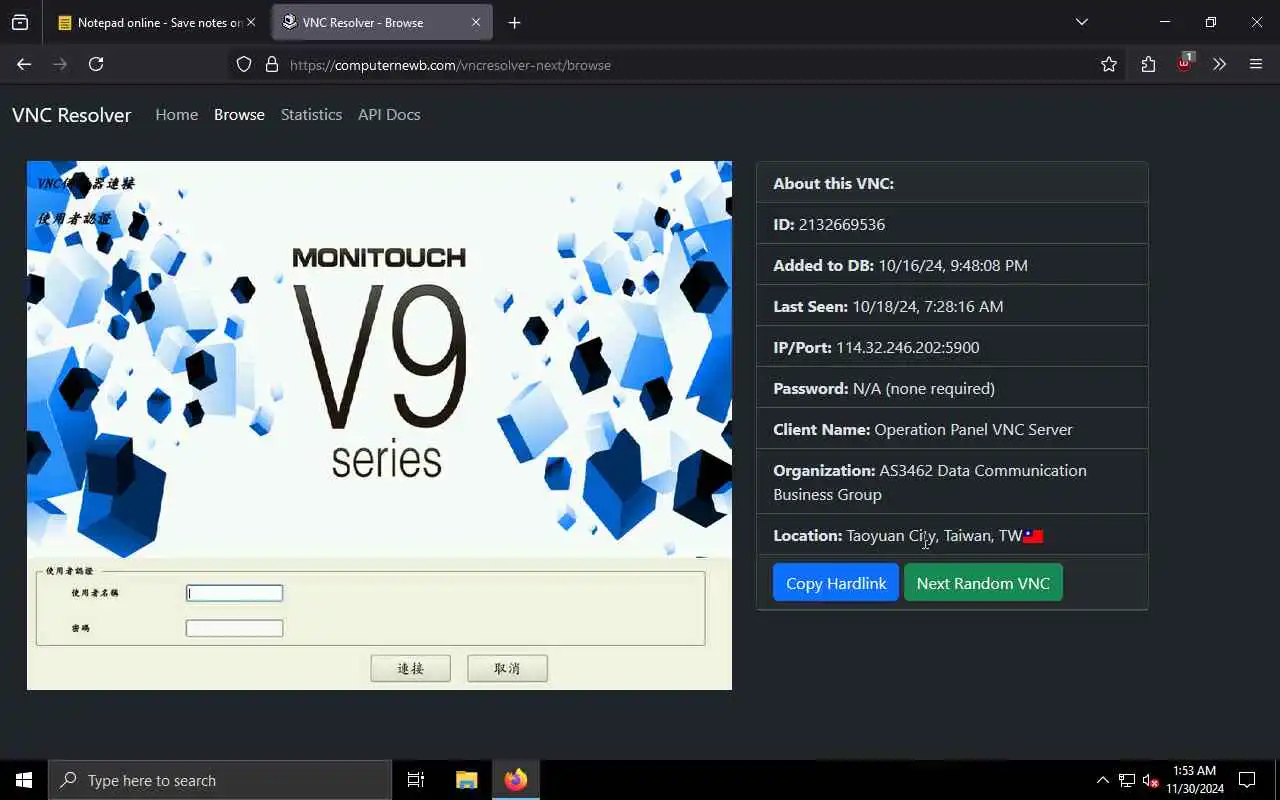1280x800 pixels.
Task: Expand the list all tabs dropdown
Action: click(1082, 22)
